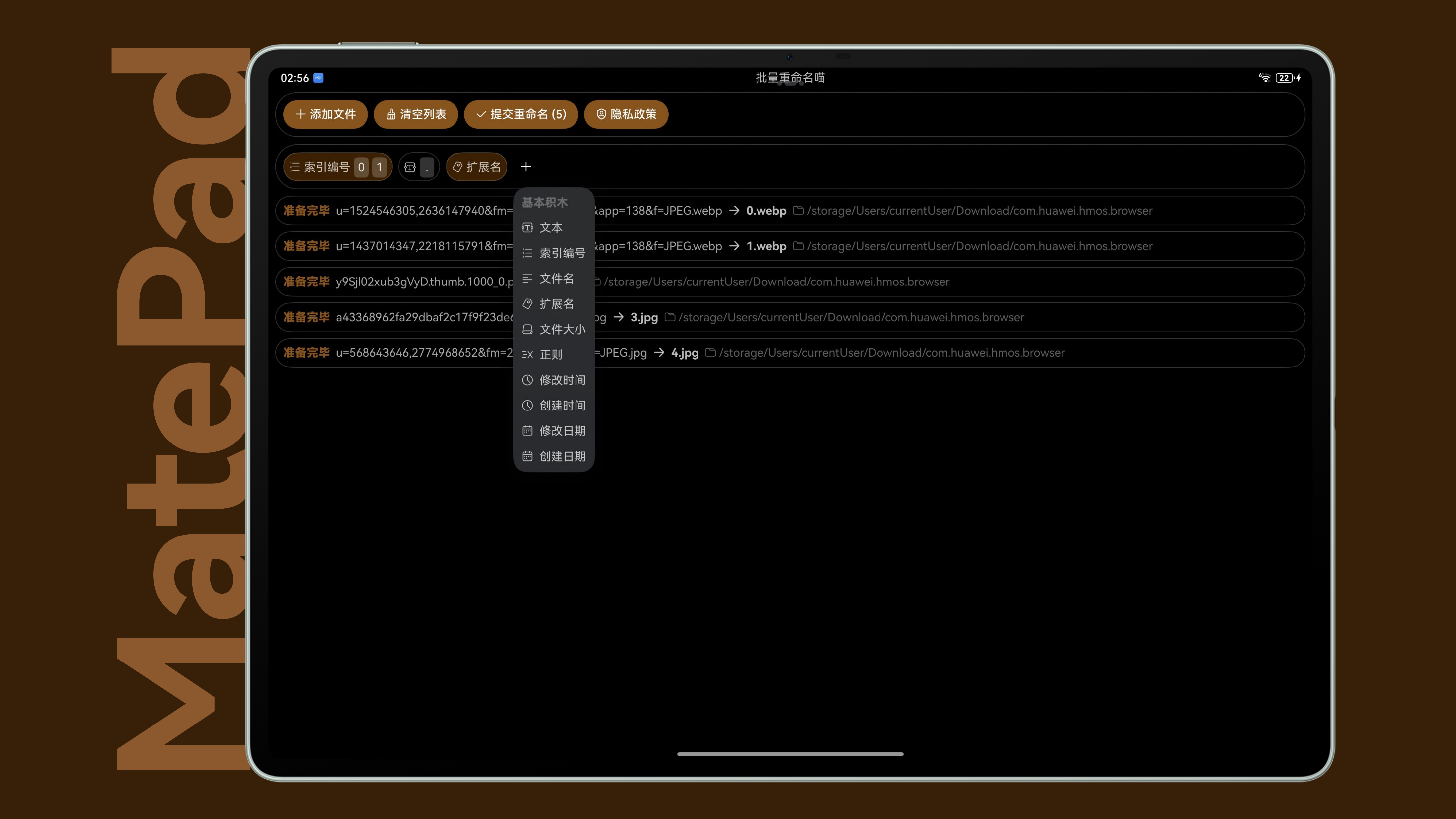Click the 0 start value of index block
Image resolution: width=1456 pixels, height=819 pixels.
click(x=361, y=167)
